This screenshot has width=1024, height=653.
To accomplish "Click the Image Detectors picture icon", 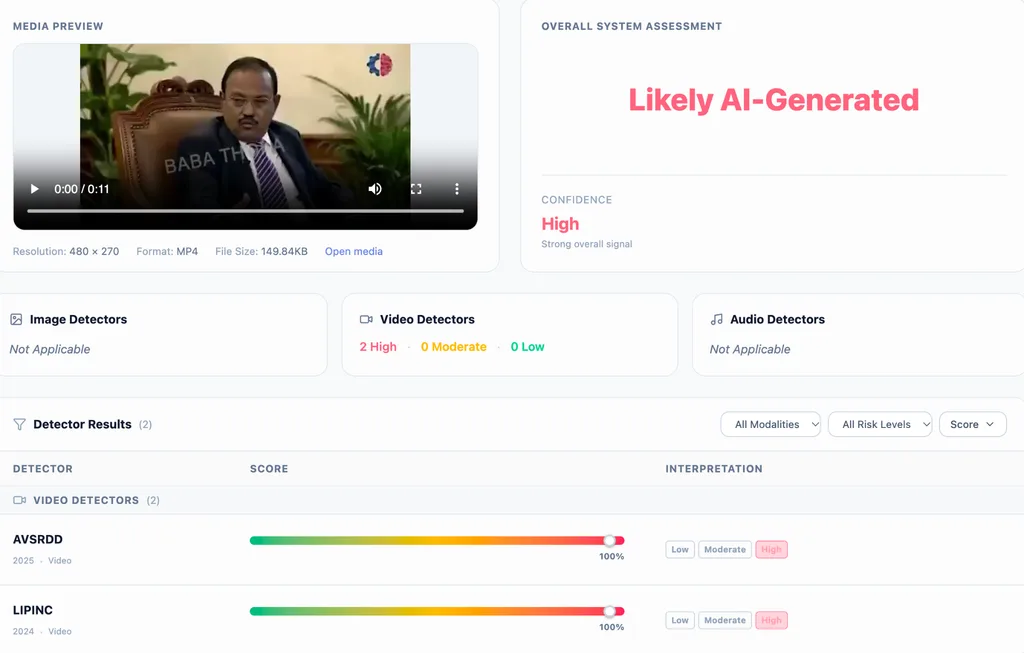I will (x=16, y=319).
